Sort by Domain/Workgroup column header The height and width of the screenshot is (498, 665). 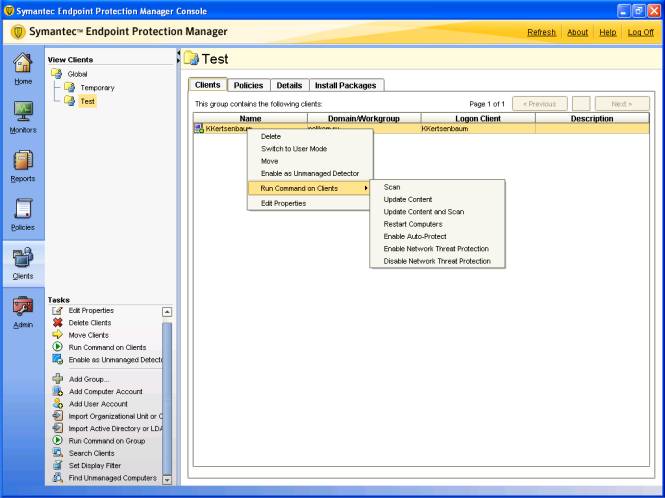click(x=363, y=118)
